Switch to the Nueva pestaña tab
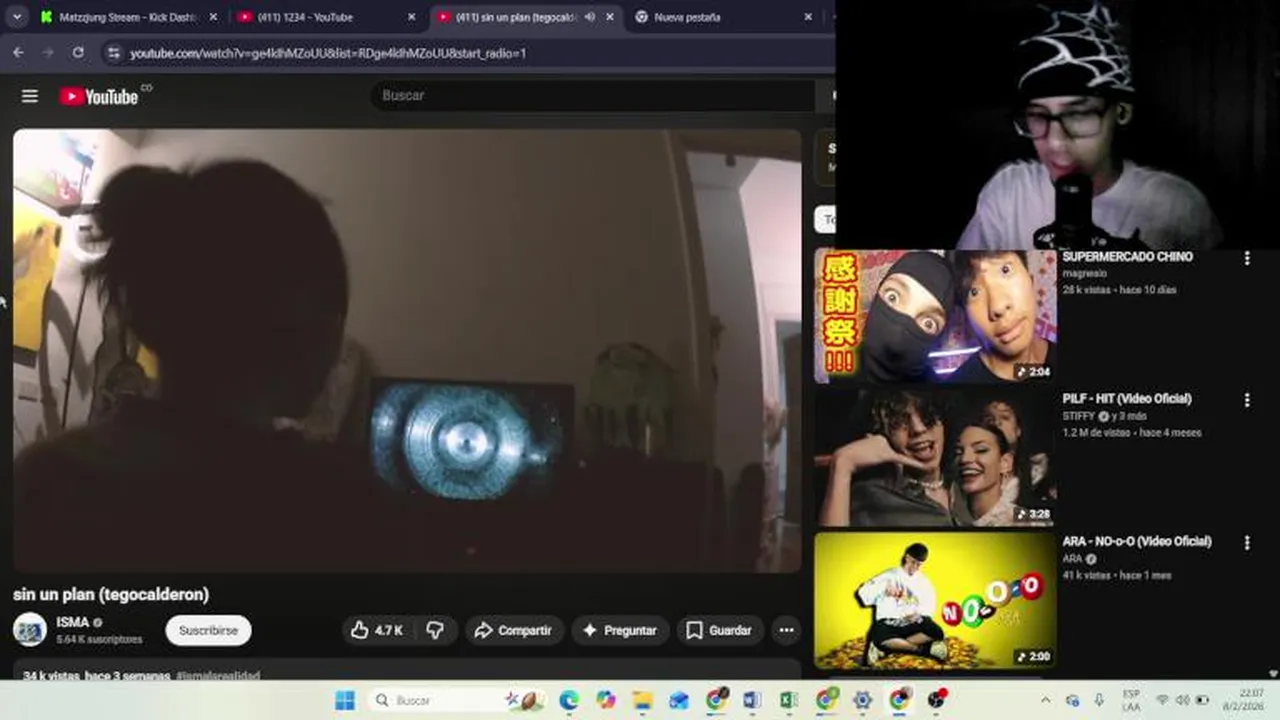Screen dimensions: 1280x720 click(x=687, y=17)
